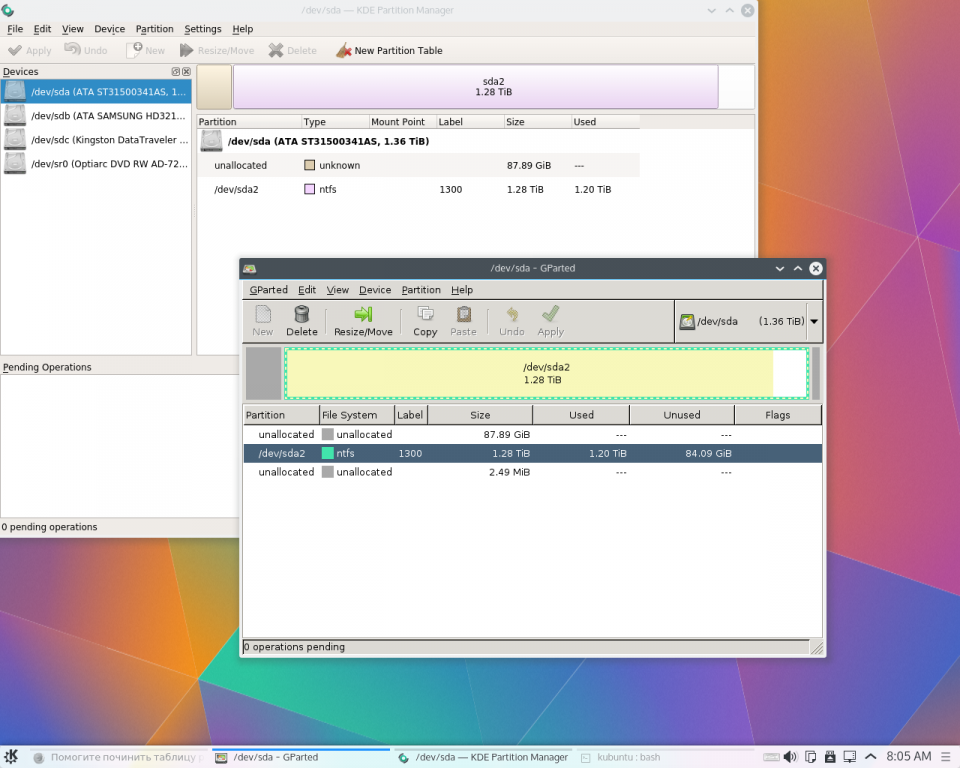This screenshot has width=960, height=768.
Task: Click Resize/Move icon in GParted toolbar
Action: click(x=363, y=314)
